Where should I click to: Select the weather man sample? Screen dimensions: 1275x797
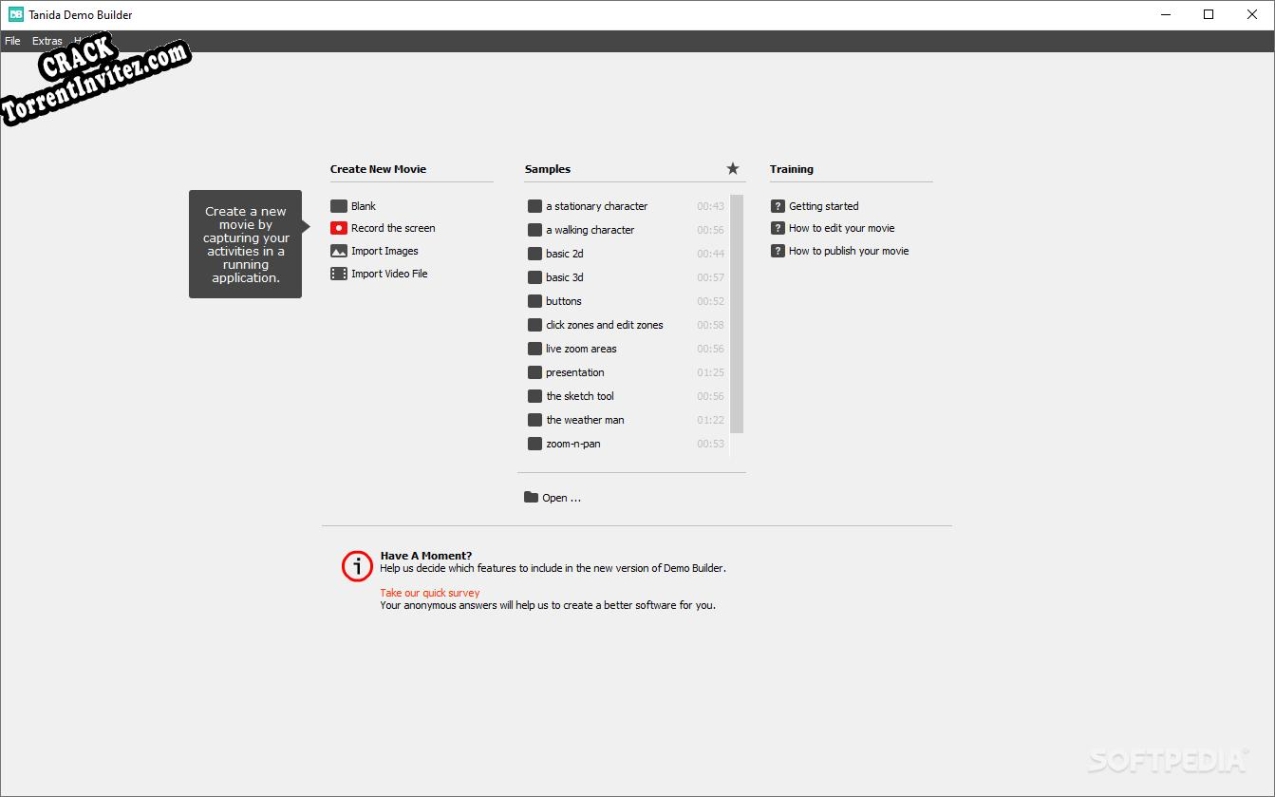(x=584, y=419)
